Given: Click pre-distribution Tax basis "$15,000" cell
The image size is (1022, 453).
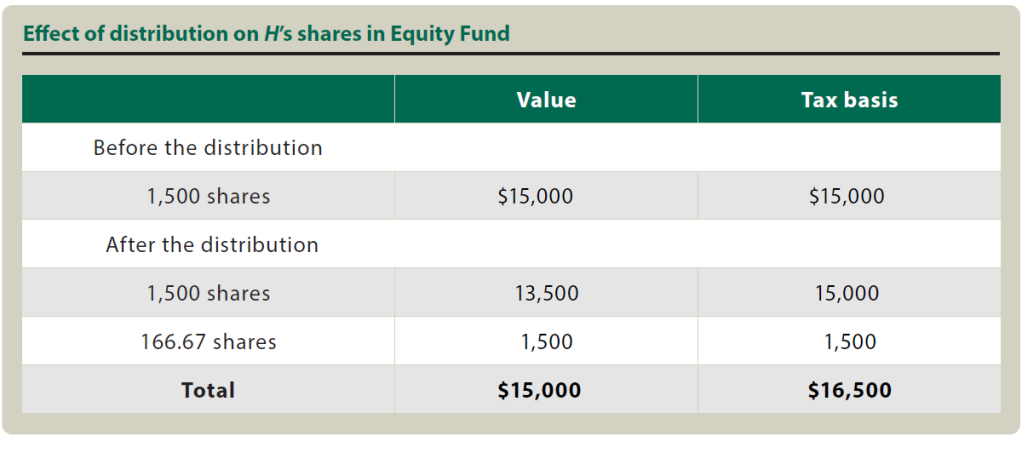Looking at the screenshot, I should click(x=846, y=197).
